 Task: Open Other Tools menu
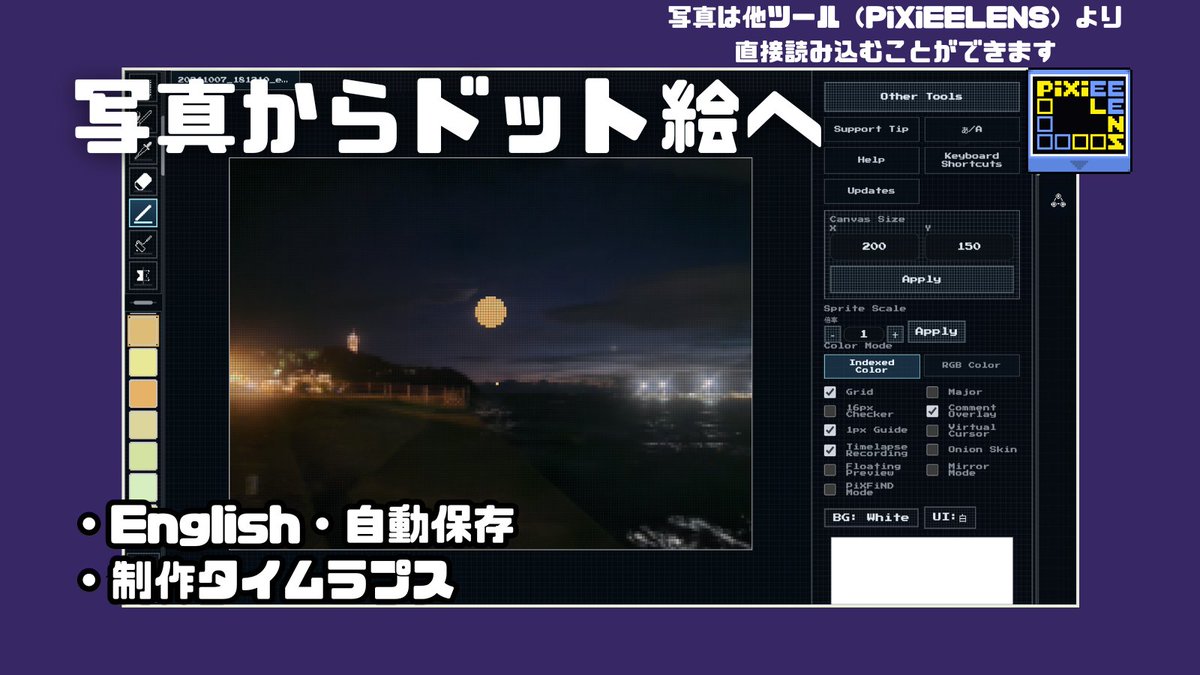pyautogui.click(x=921, y=97)
